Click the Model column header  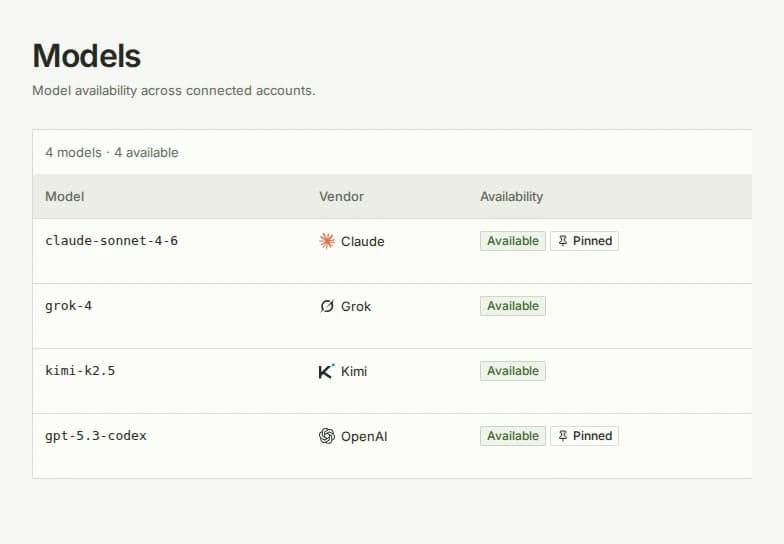coord(65,196)
